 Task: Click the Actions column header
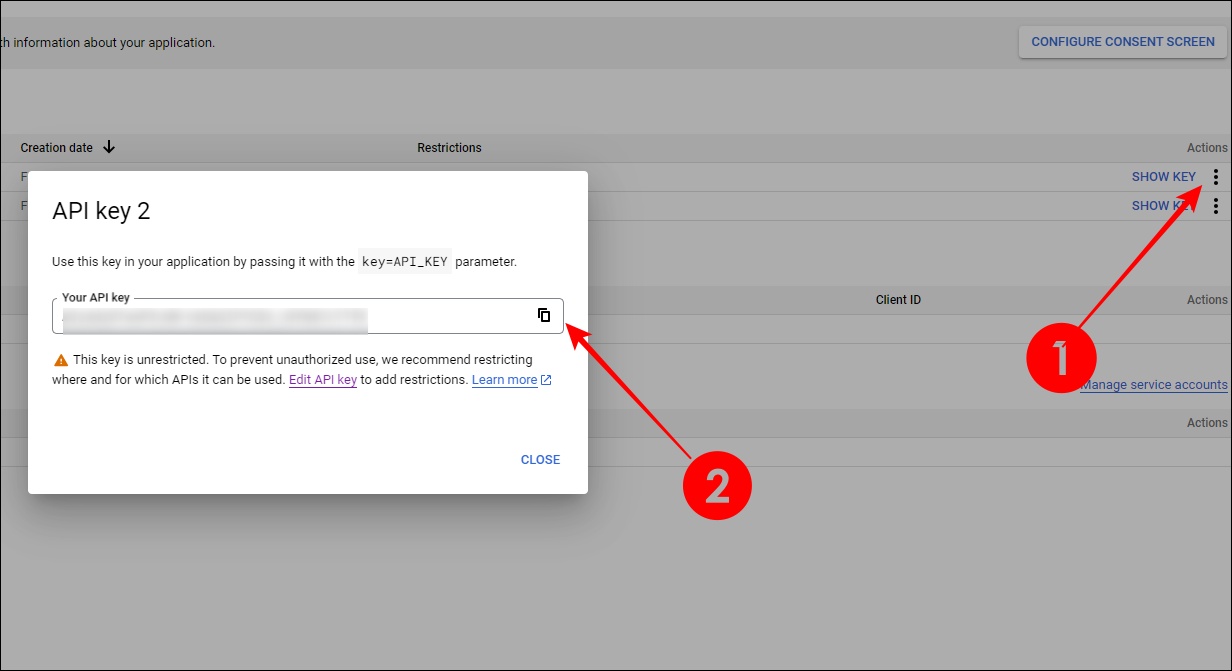pyautogui.click(x=1208, y=147)
